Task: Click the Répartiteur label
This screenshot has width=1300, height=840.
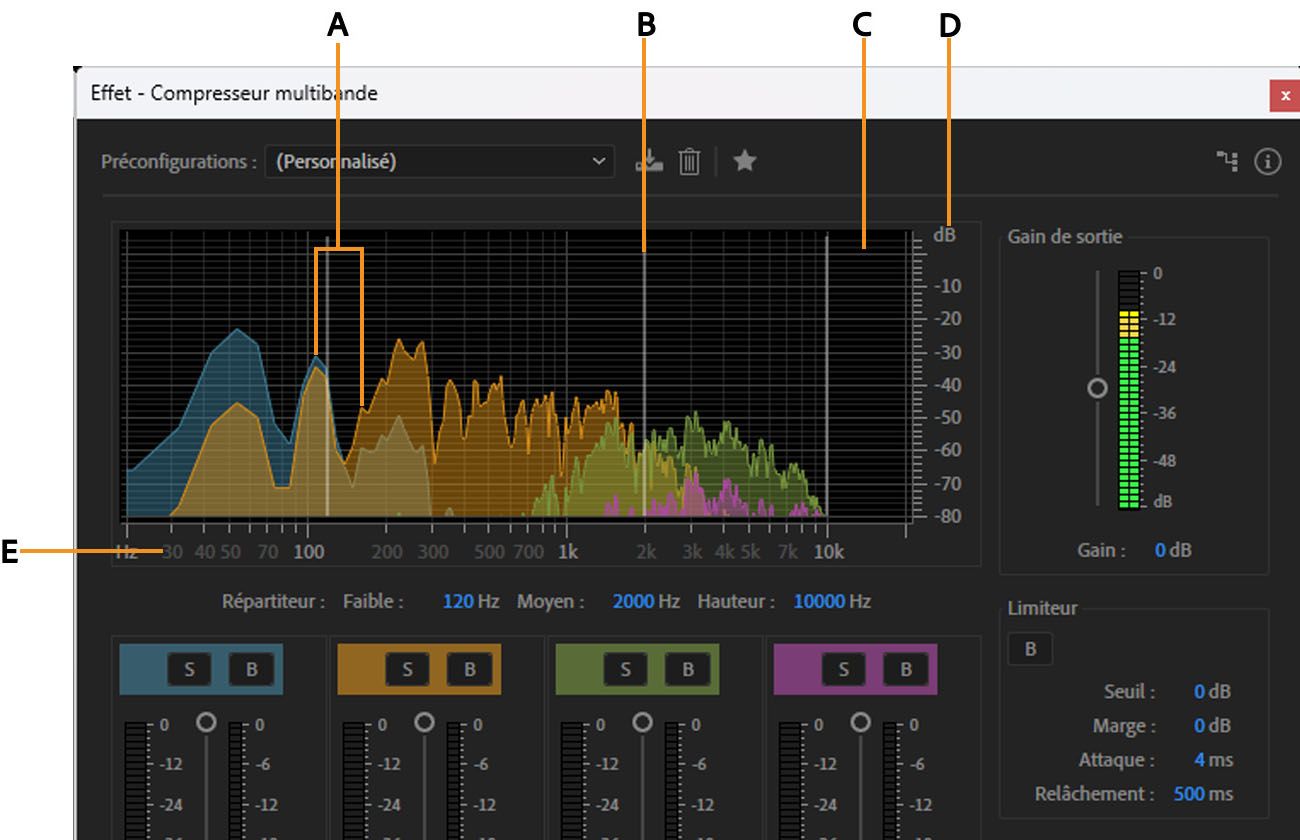Action: tap(274, 602)
